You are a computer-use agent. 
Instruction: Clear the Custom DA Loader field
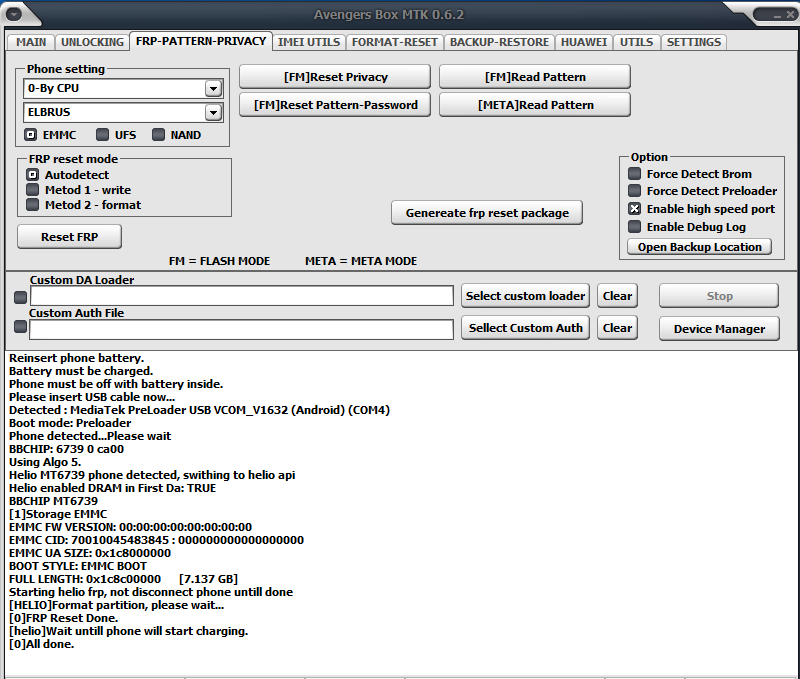(x=617, y=296)
